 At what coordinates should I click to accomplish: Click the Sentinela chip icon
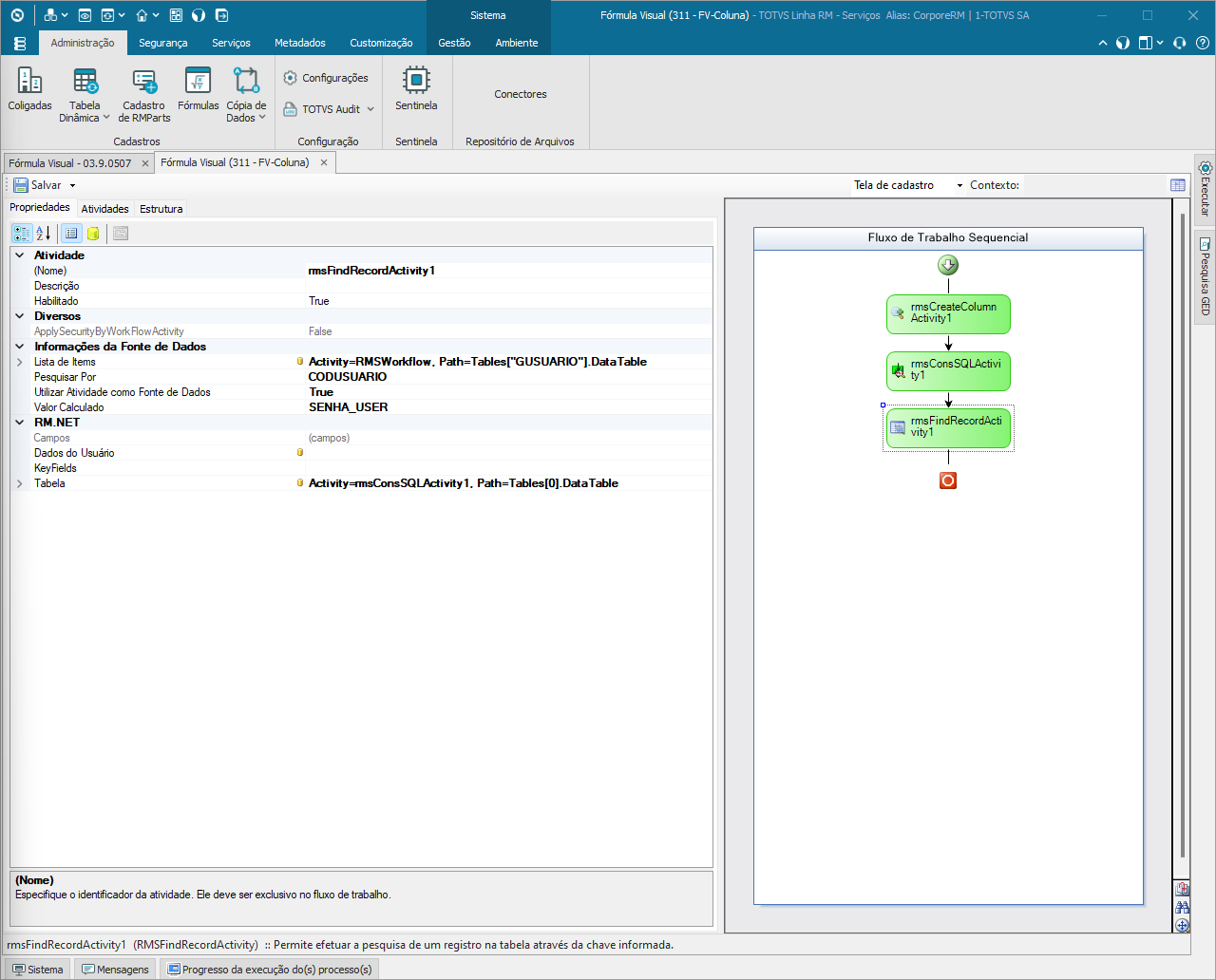[x=416, y=80]
